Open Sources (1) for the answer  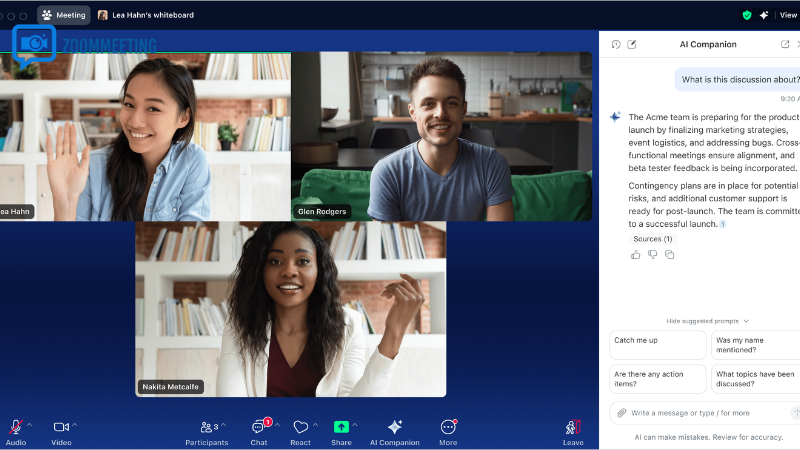[x=653, y=239]
